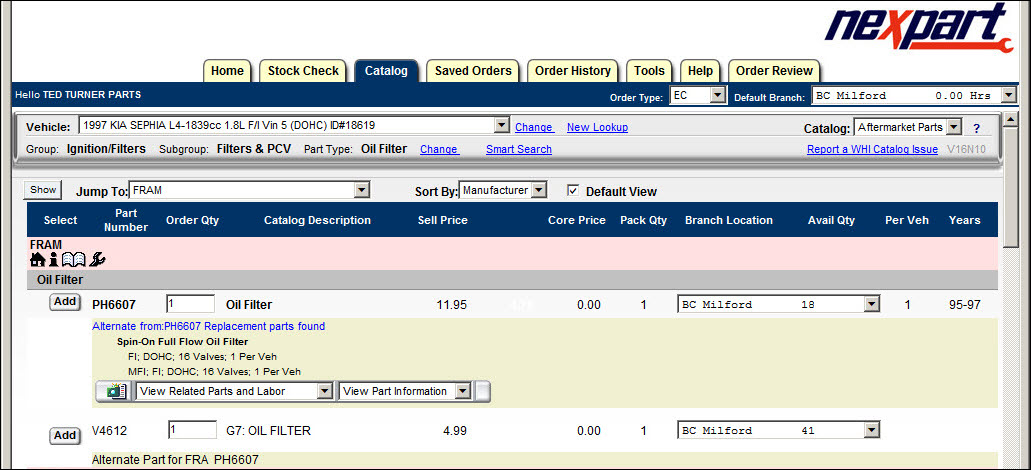Open catalog help question mark
Screen dimensions: 1031x470
tap(976, 128)
